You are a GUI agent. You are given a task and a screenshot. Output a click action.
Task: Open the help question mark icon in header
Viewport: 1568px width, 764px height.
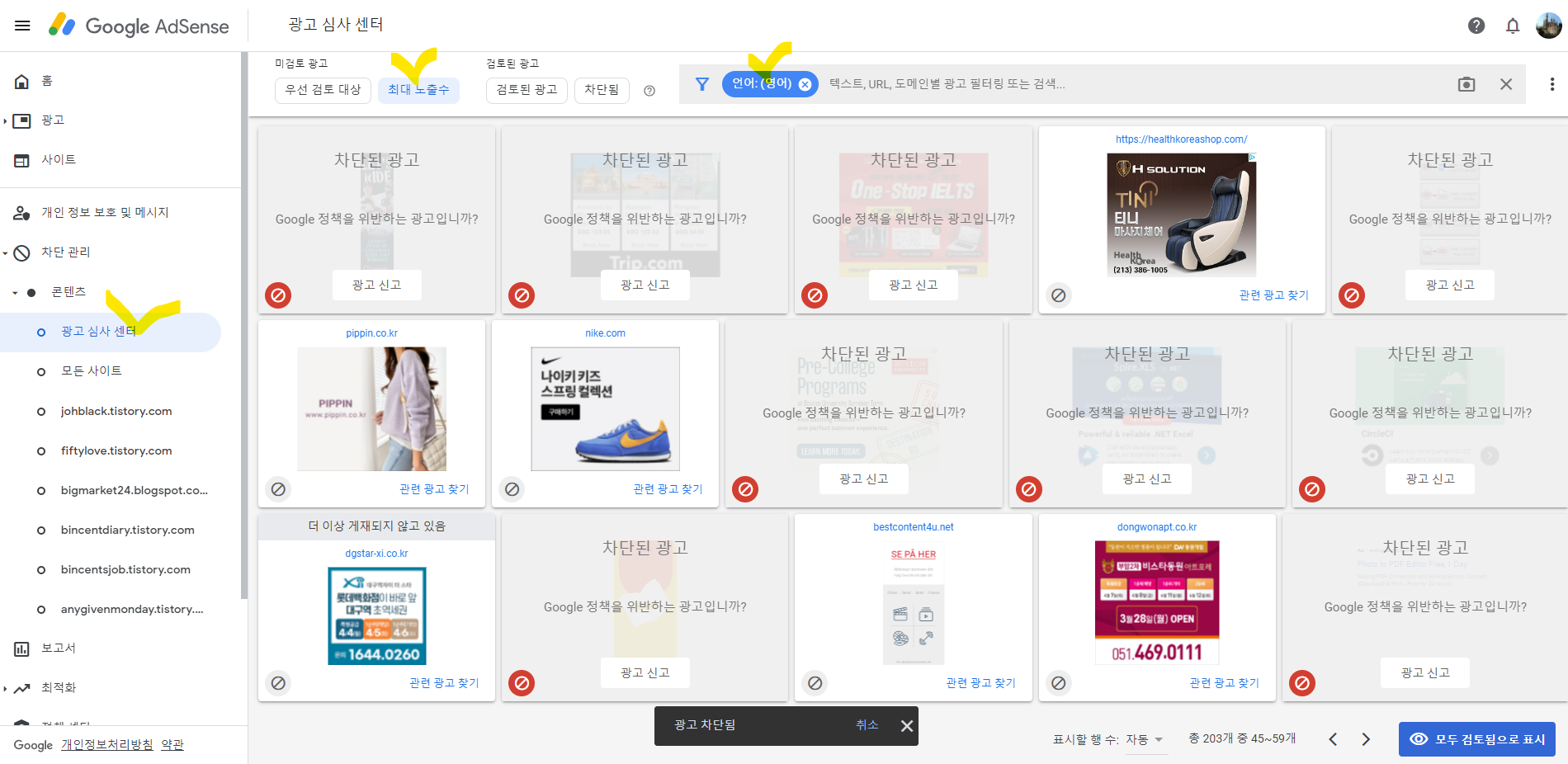[1476, 26]
